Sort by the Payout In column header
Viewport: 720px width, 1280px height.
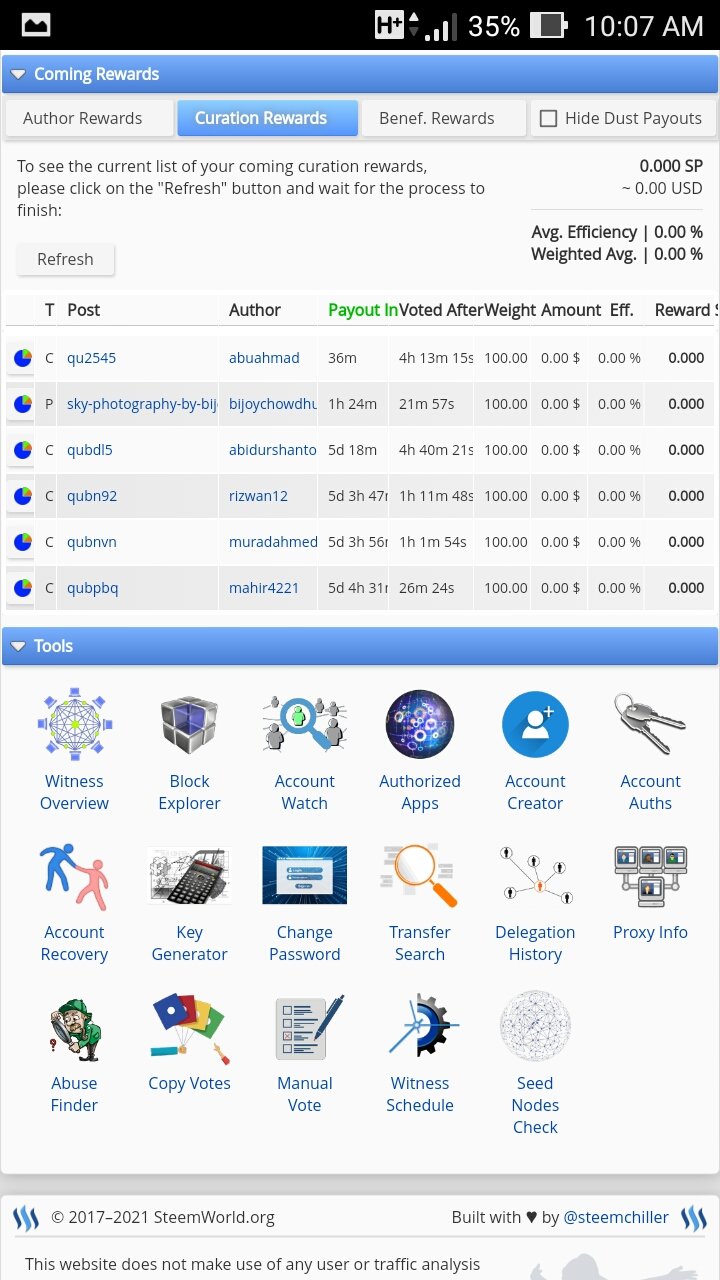363,310
